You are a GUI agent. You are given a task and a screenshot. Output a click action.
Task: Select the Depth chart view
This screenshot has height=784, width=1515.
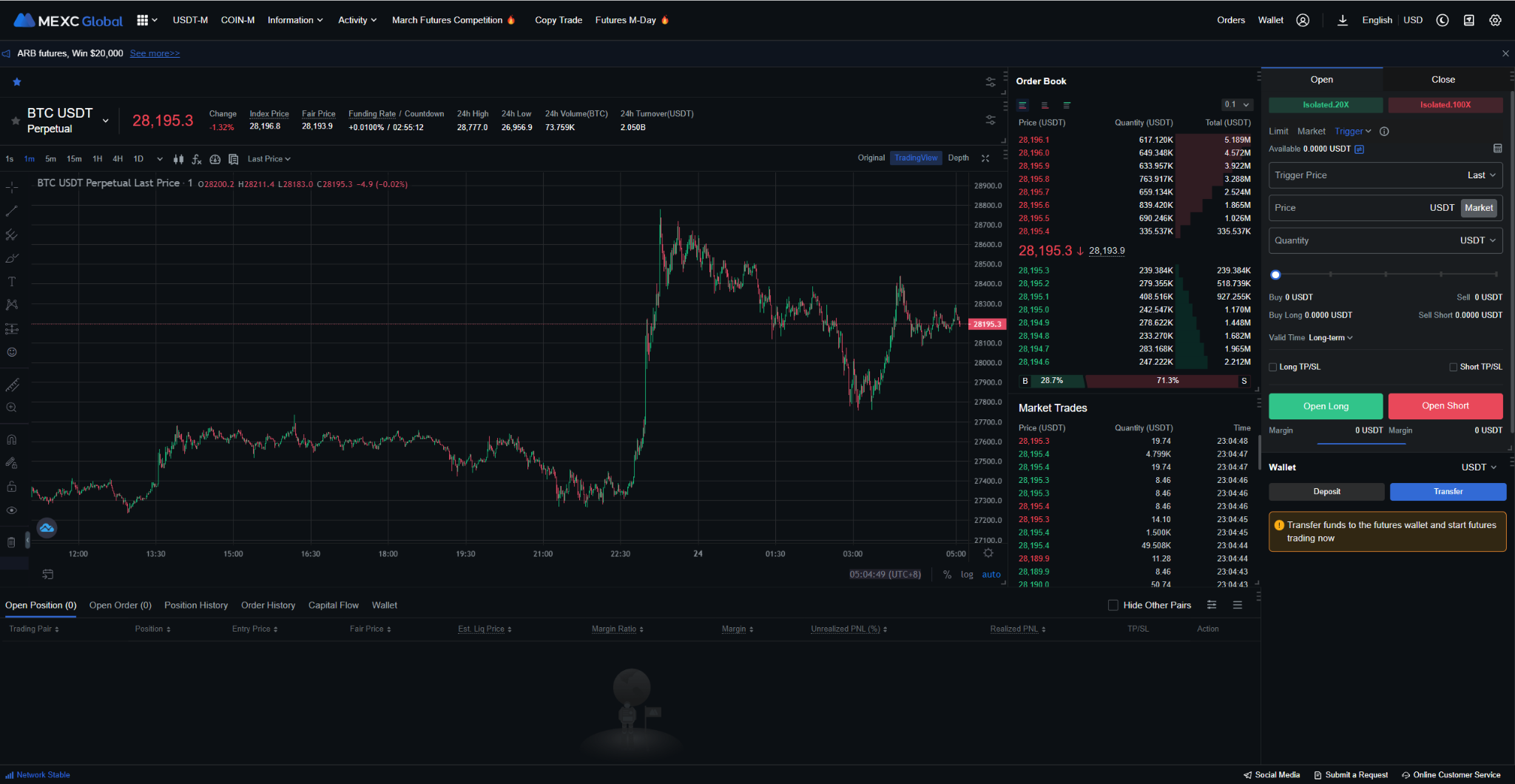click(x=958, y=158)
